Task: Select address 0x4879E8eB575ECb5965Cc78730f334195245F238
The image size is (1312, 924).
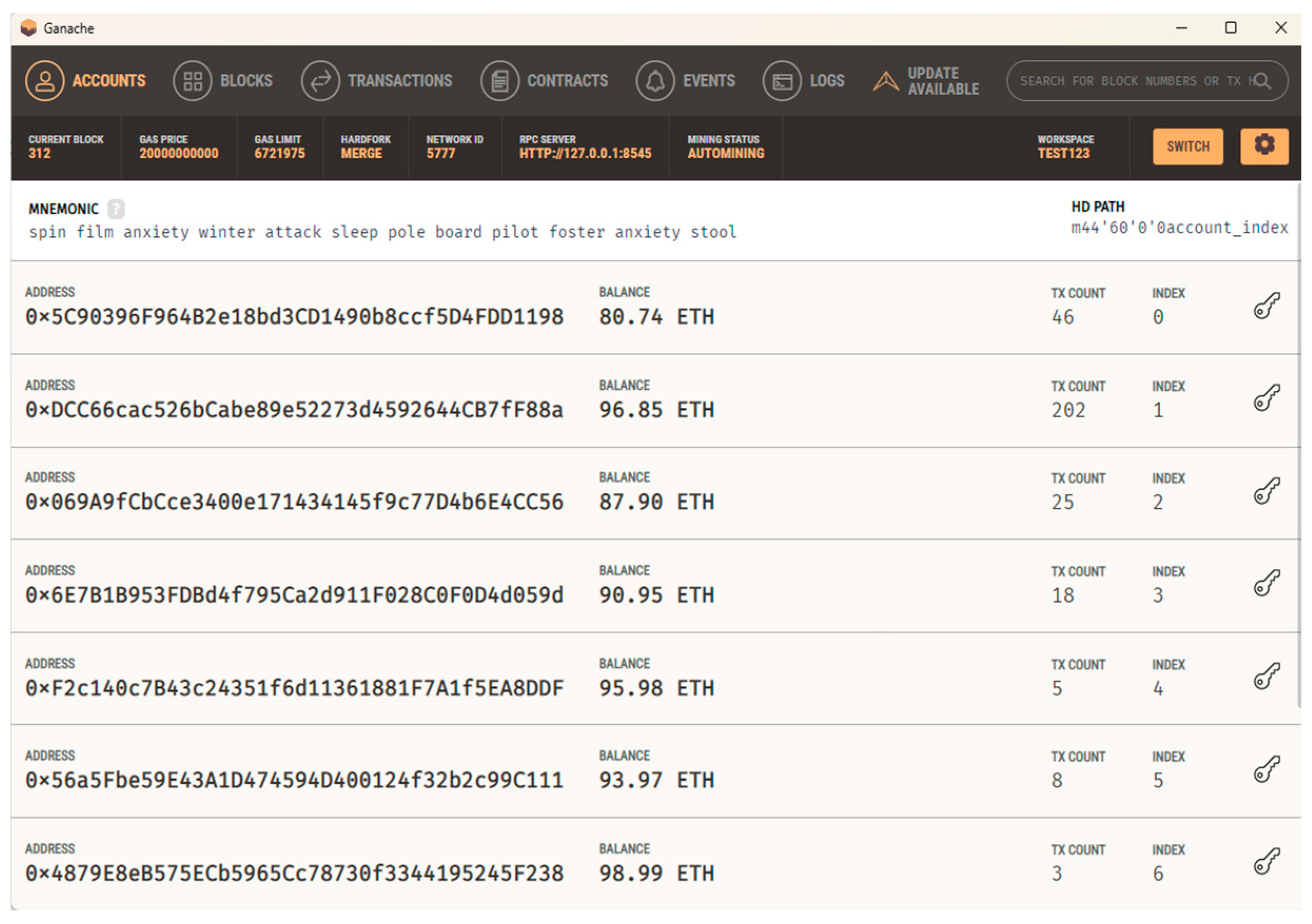Action: (295, 873)
